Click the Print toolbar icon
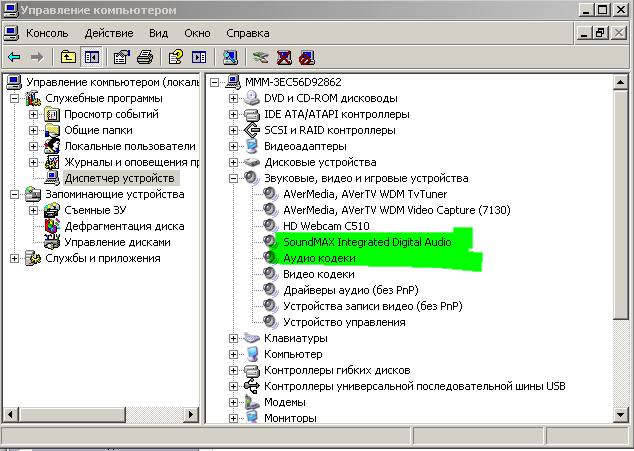Viewport: 634px width, 451px height. pos(145,57)
